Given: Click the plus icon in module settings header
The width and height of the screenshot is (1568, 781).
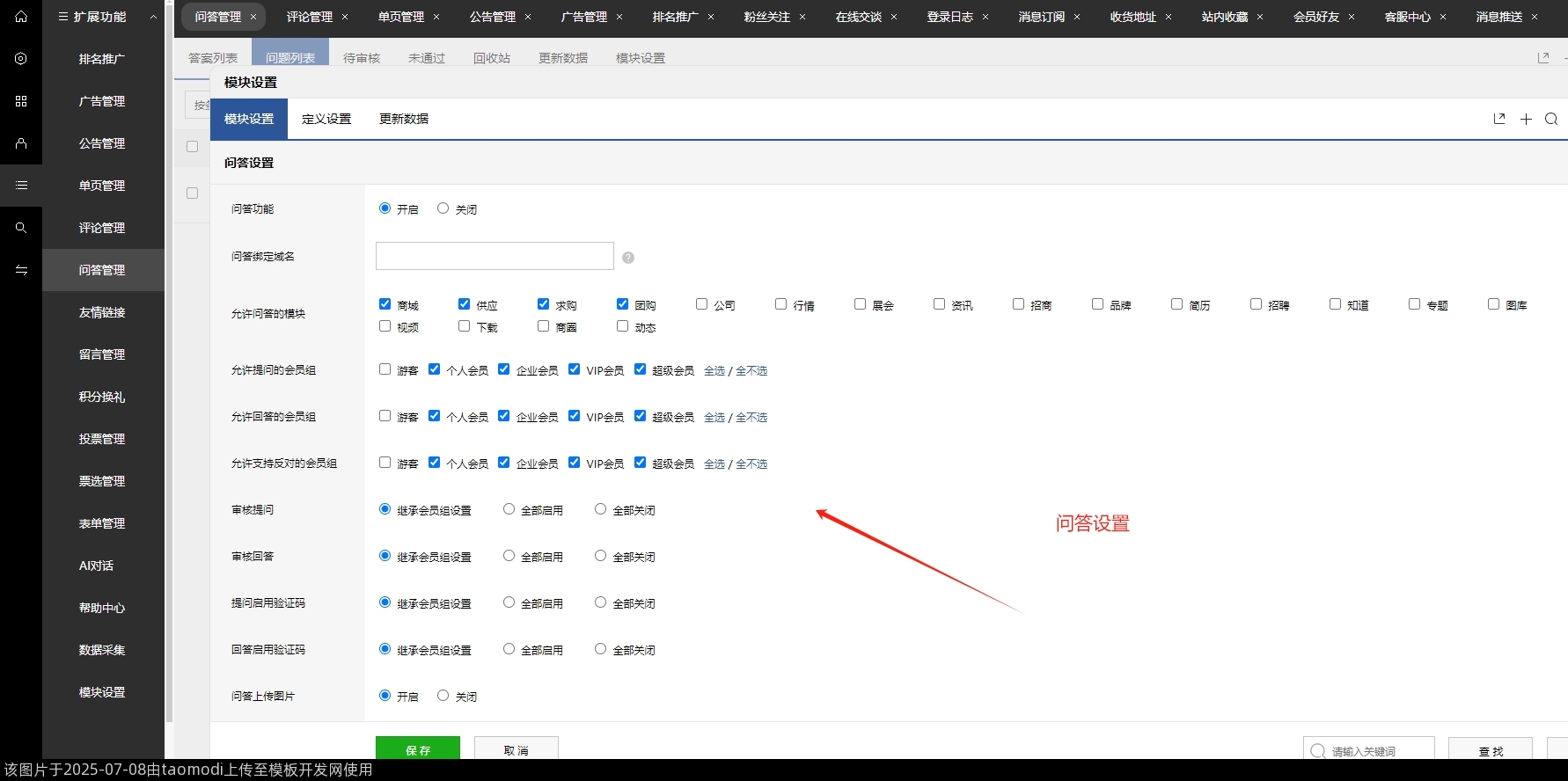Looking at the screenshot, I should pos(1526,119).
